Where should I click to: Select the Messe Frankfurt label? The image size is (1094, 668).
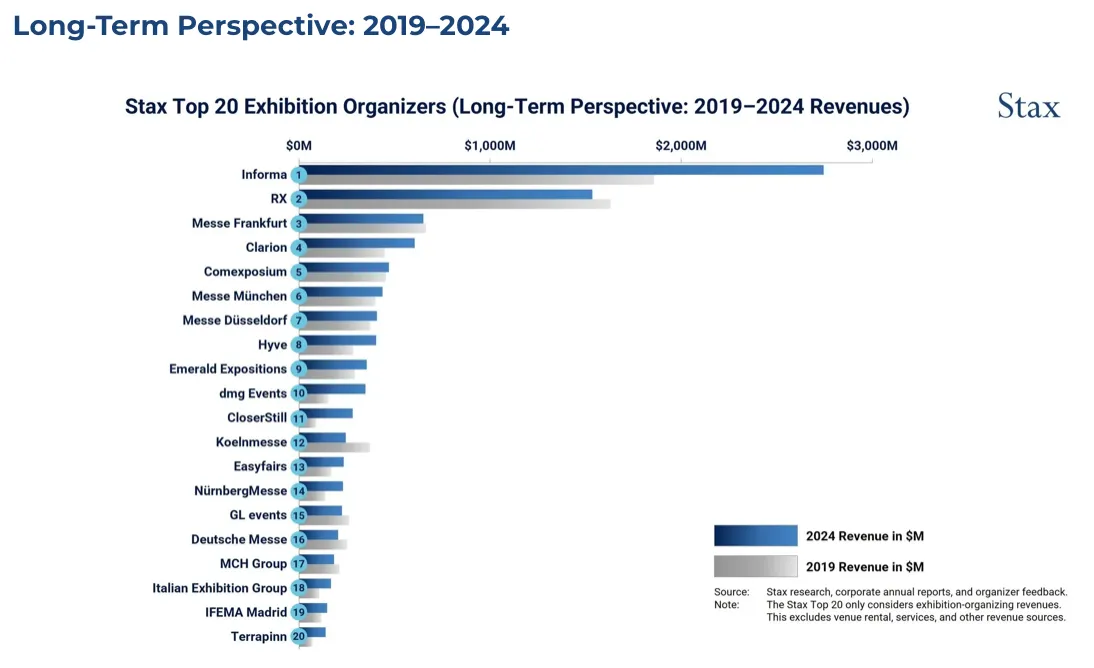pos(239,223)
